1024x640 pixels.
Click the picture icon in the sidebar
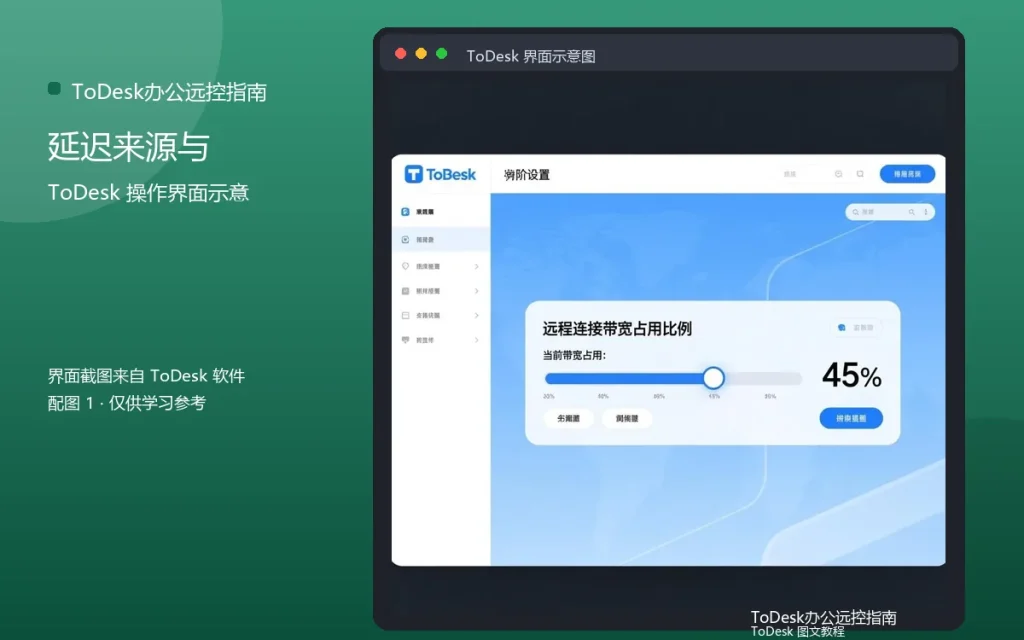[x=405, y=291]
